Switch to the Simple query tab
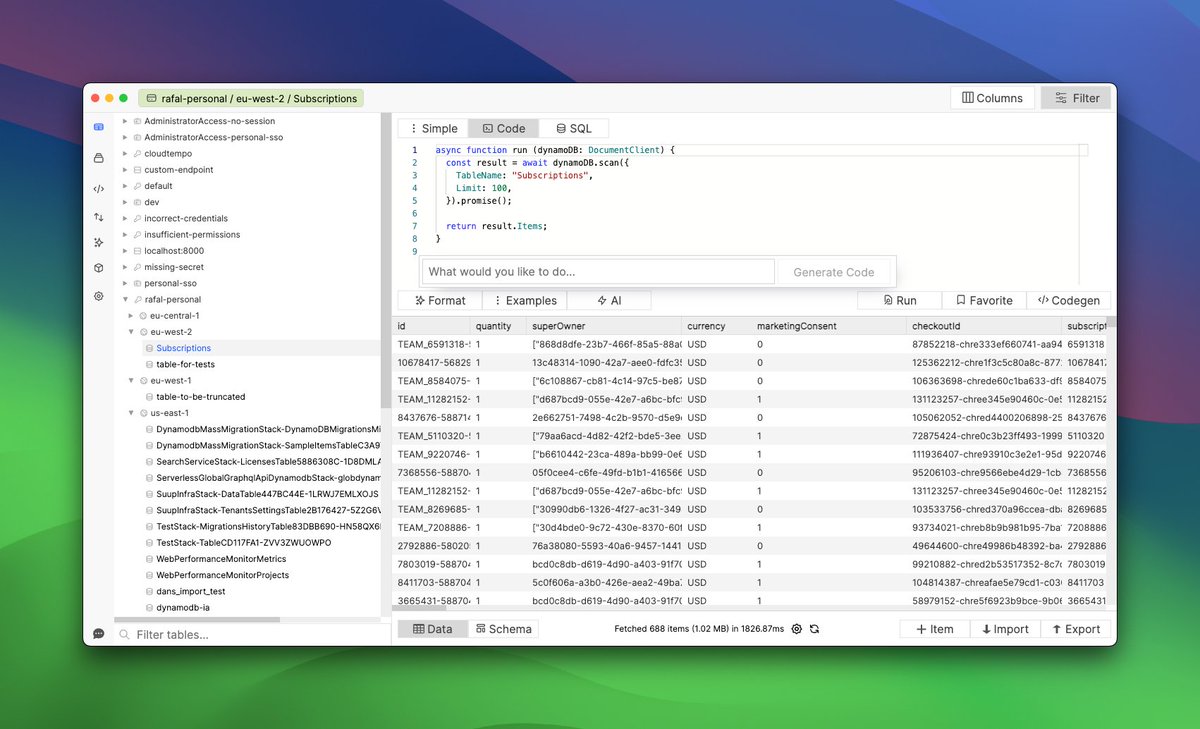Viewport: 1200px width, 729px height. coord(432,128)
